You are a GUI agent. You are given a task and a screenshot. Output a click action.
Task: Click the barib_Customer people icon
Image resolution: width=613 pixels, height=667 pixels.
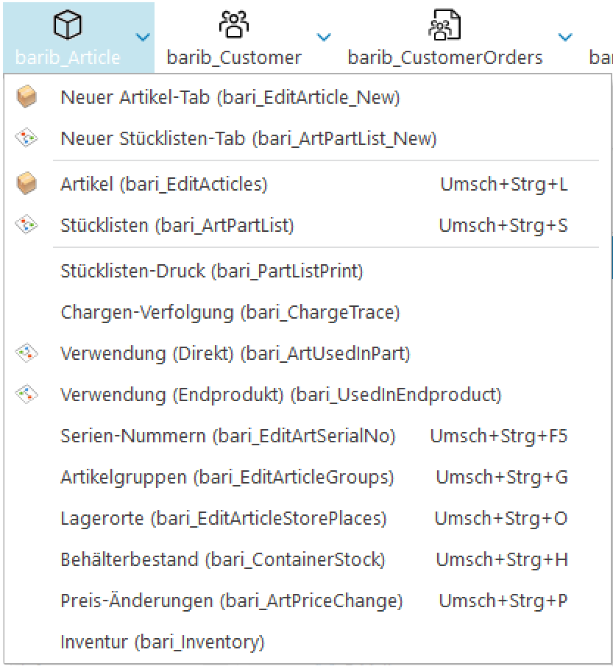pos(233,25)
